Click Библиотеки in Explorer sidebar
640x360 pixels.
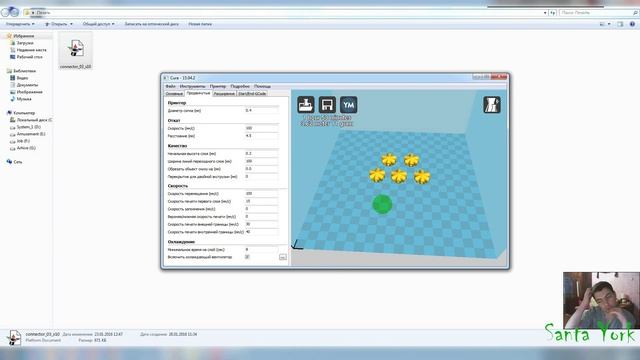pos(24,71)
